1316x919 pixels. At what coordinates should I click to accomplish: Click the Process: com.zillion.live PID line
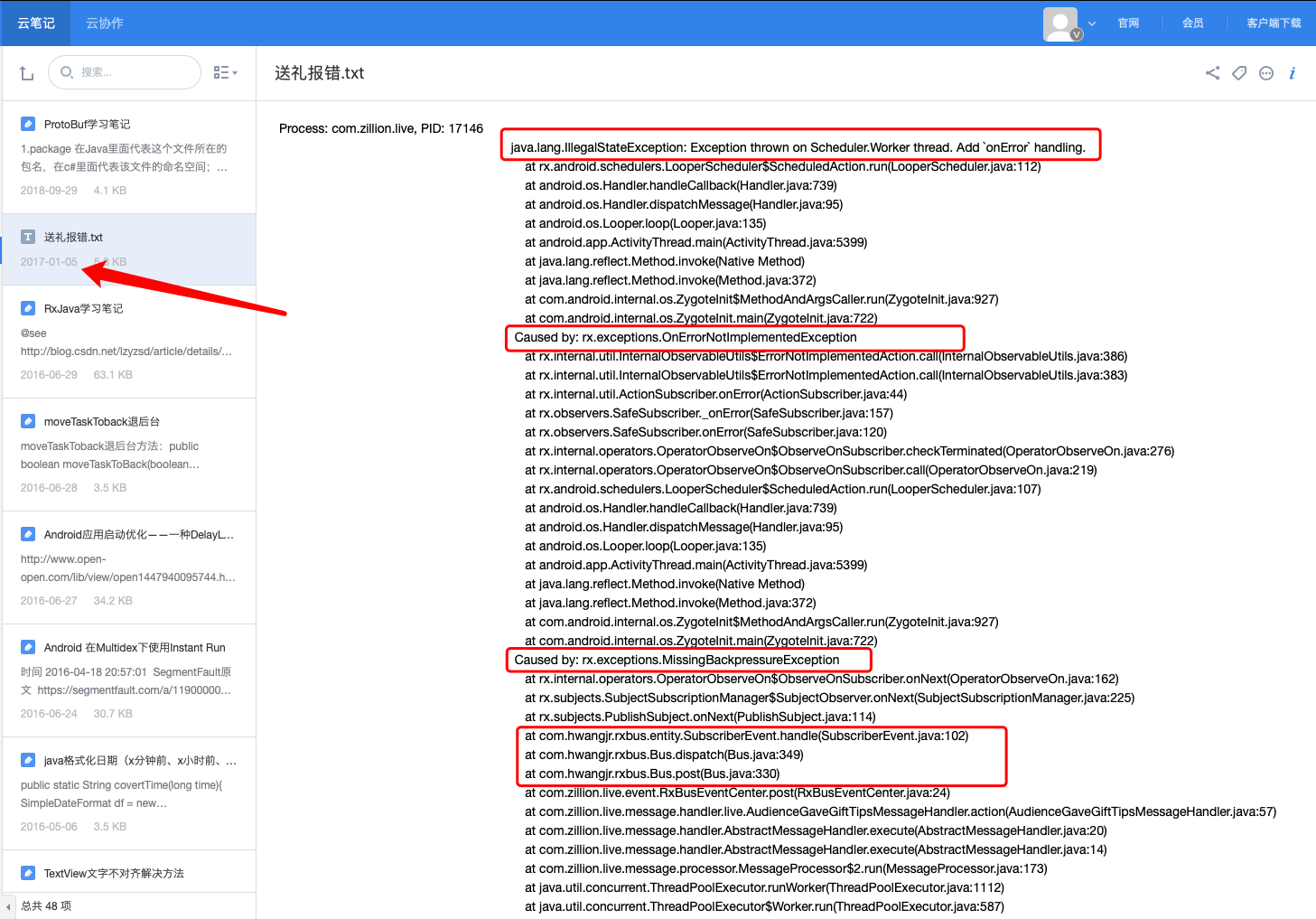[x=381, y=128]
